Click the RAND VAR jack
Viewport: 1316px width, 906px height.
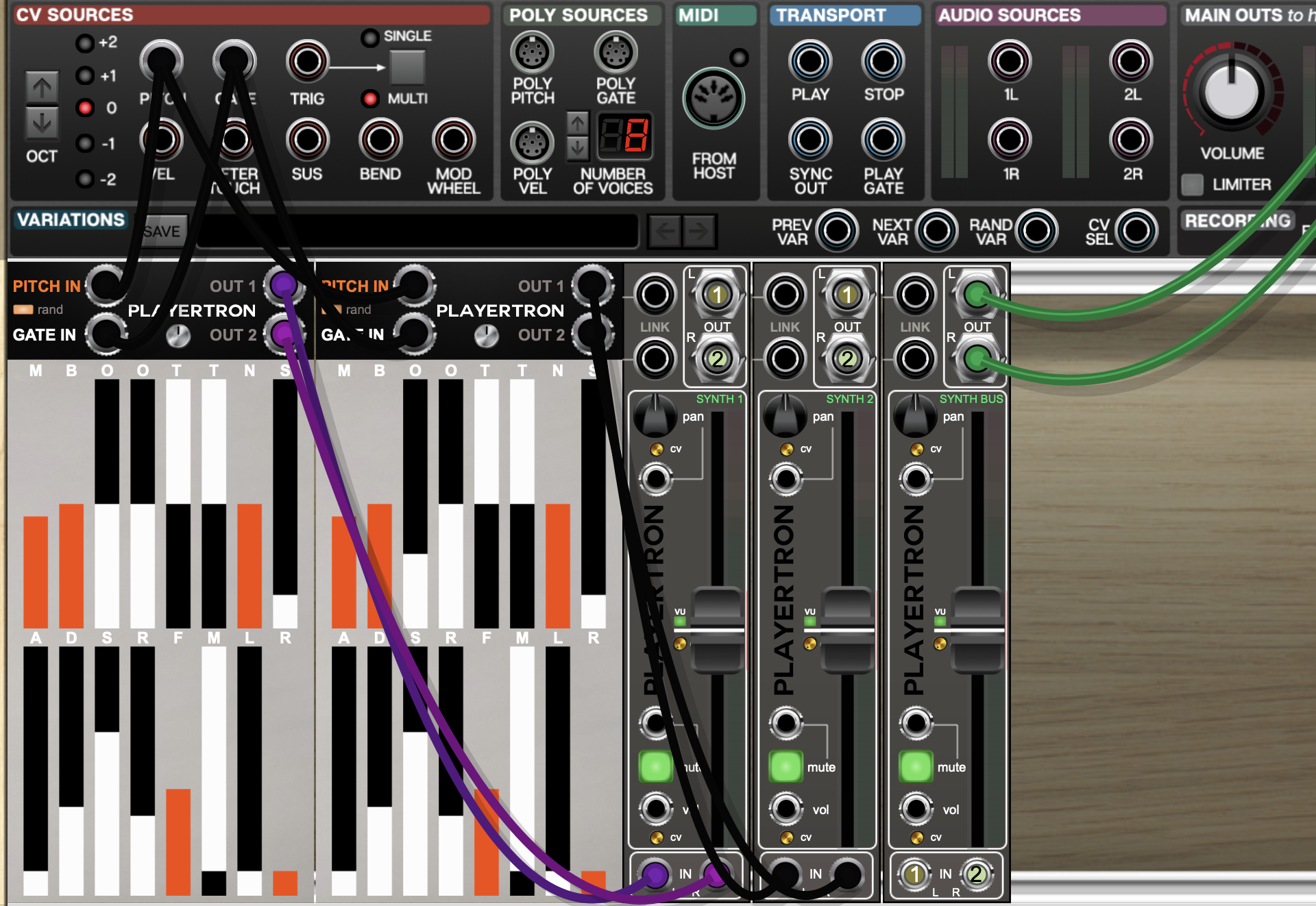coord(1036,230)
